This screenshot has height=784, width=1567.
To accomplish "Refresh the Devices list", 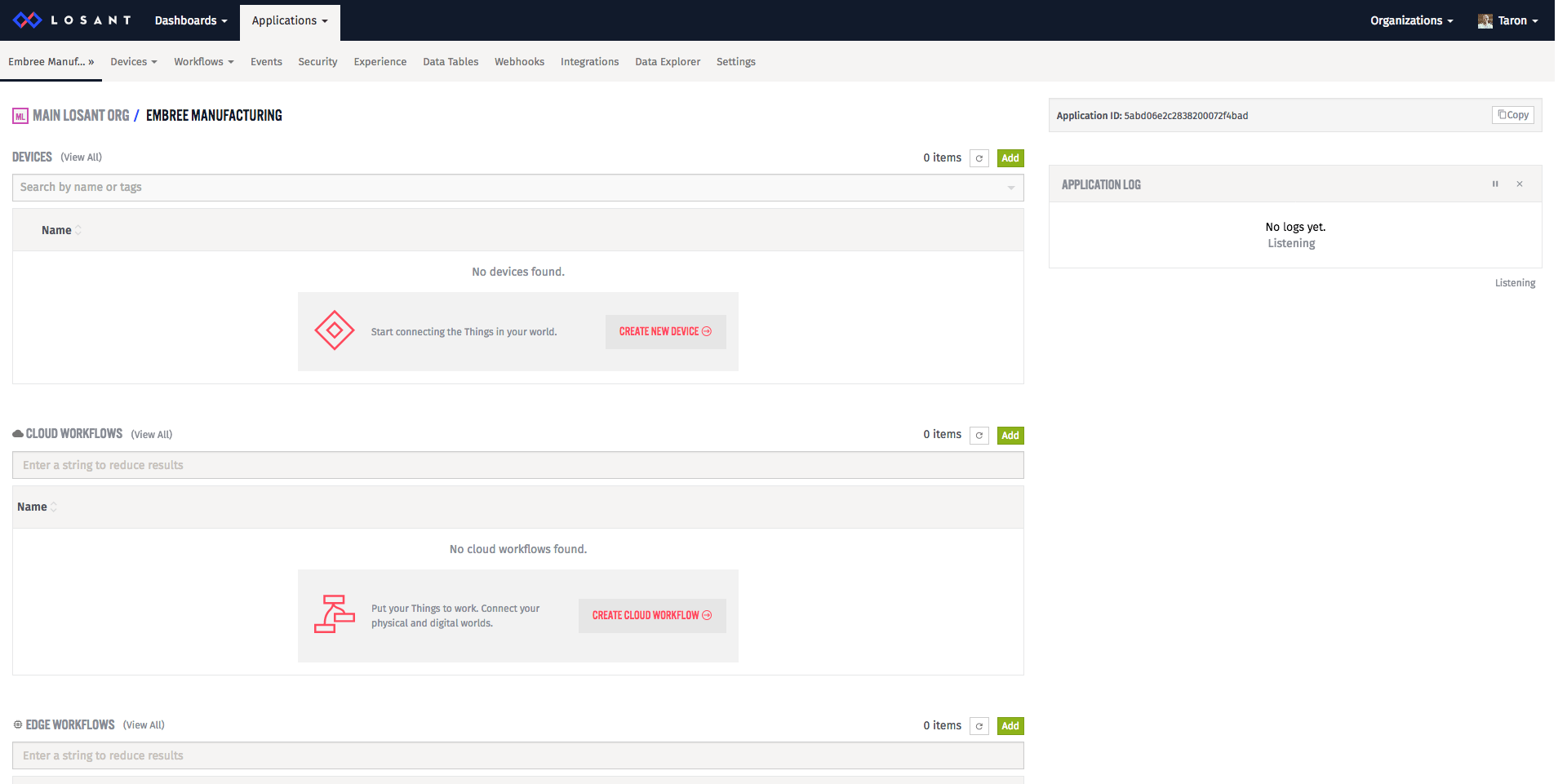I will 979,158.
